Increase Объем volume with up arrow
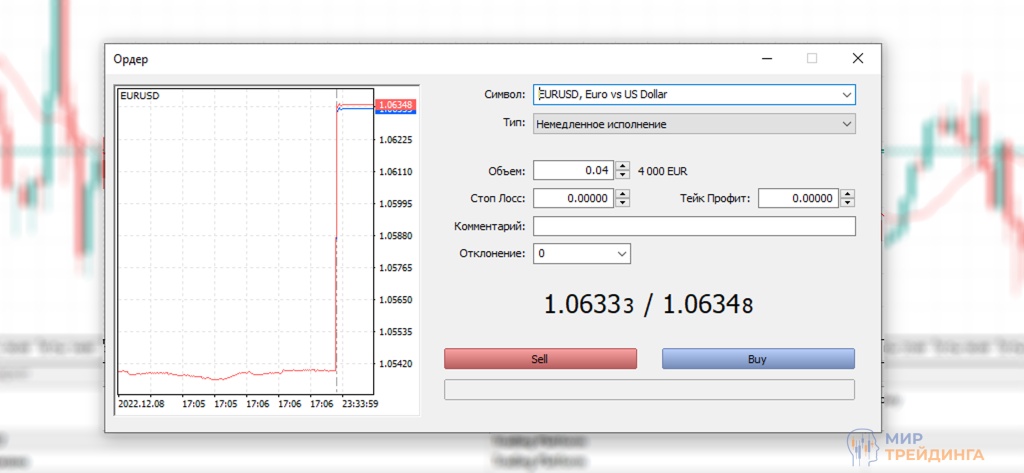The width and height of the screenshot is (1024, 473). [623, 166]
